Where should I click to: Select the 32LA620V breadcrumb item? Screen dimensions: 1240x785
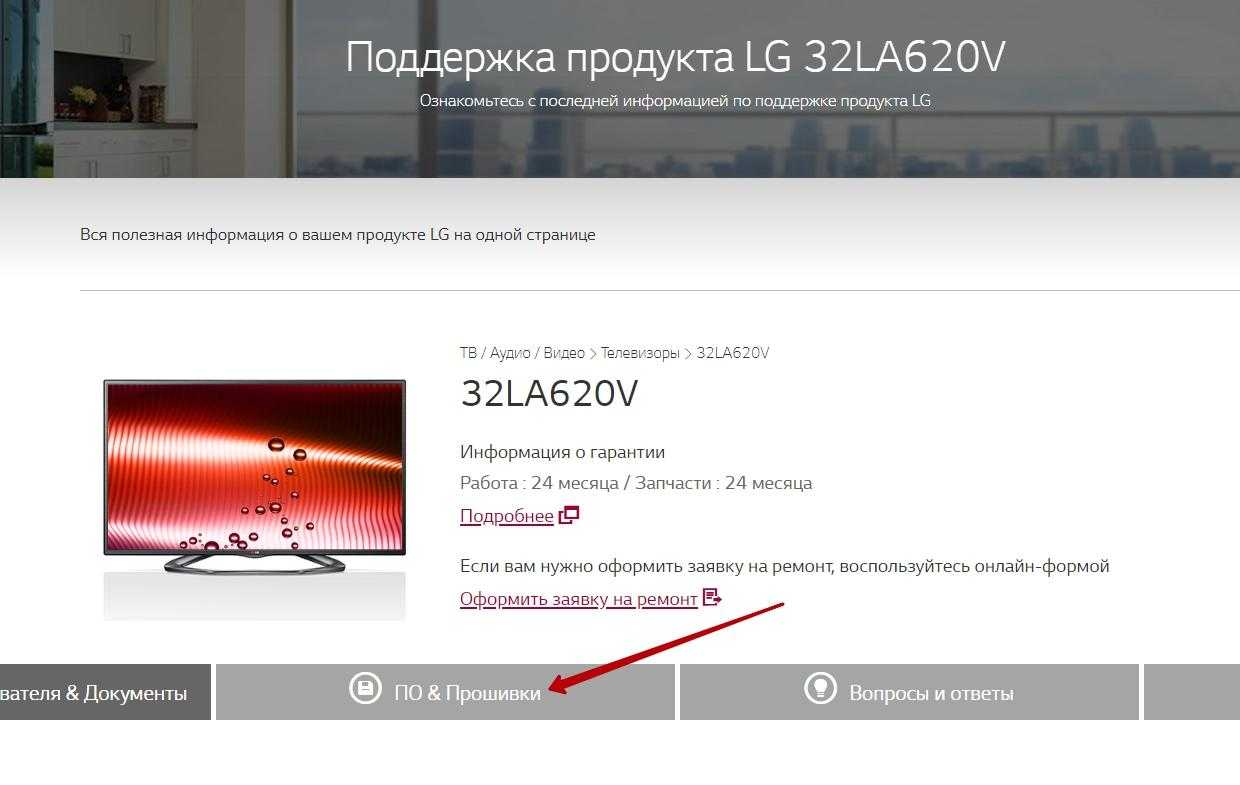pyautogui.click(x=733, y=353)
